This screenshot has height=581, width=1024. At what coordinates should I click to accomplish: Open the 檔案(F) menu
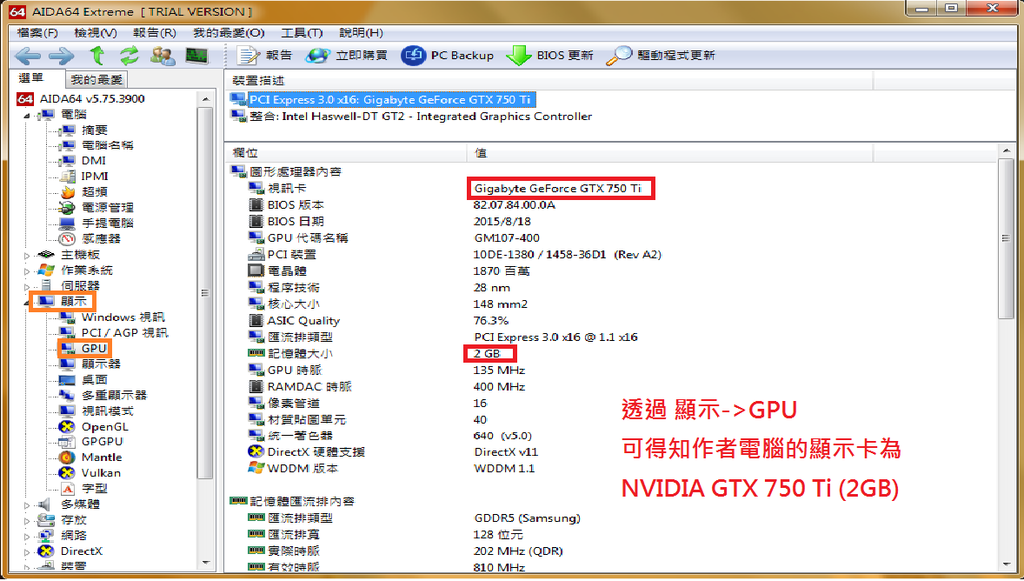37,32
